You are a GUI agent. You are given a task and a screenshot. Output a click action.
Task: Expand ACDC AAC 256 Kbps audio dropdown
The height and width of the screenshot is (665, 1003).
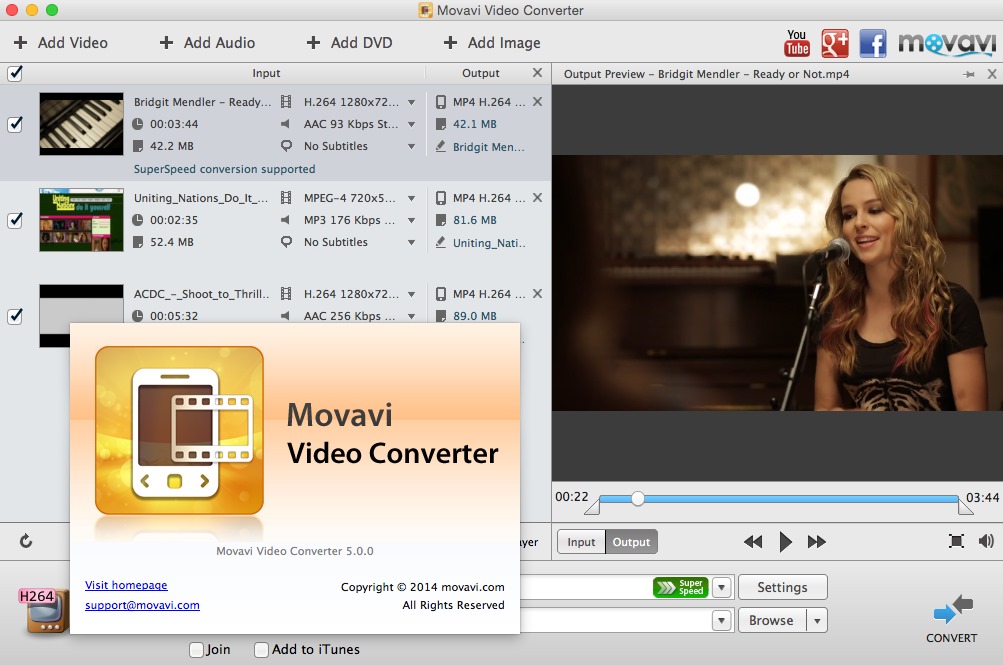pyautogui.click(x=411, y=316)
